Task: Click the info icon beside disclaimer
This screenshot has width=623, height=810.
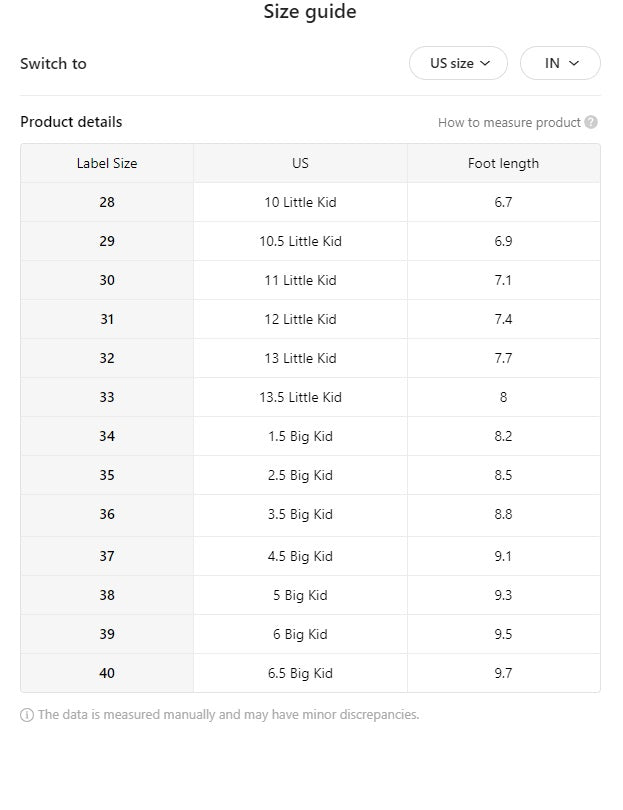Action: [x=27, y=715]
